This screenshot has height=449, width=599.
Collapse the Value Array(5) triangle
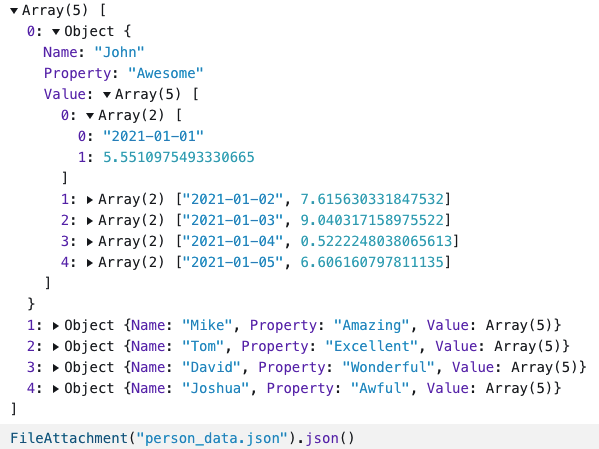pos(107,95)
